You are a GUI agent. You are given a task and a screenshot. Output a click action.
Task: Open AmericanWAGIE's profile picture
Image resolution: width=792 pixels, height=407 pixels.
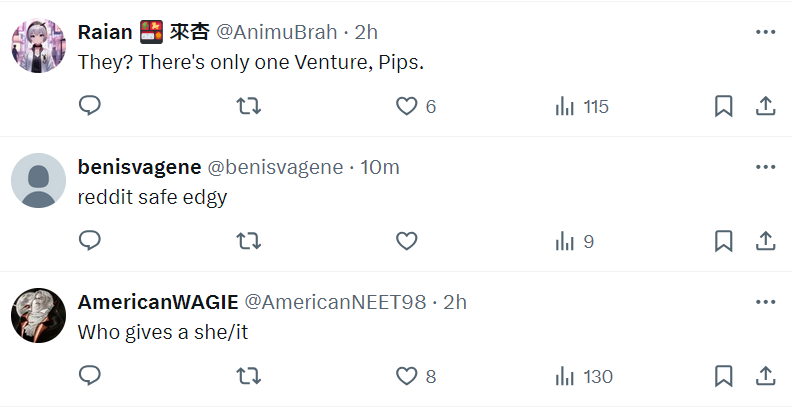click(38, 315)
